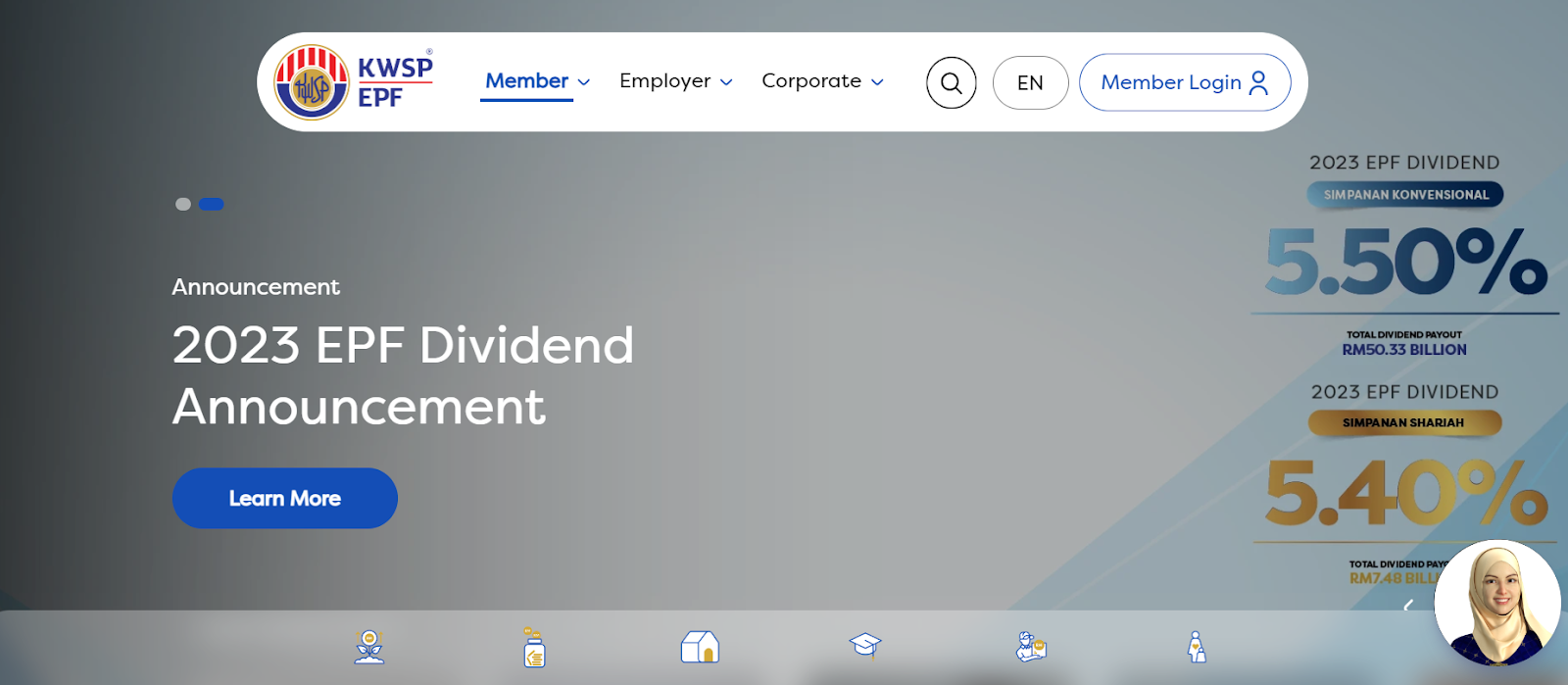Click the Learn More button

pyautogui.click(x=285, y=498)
